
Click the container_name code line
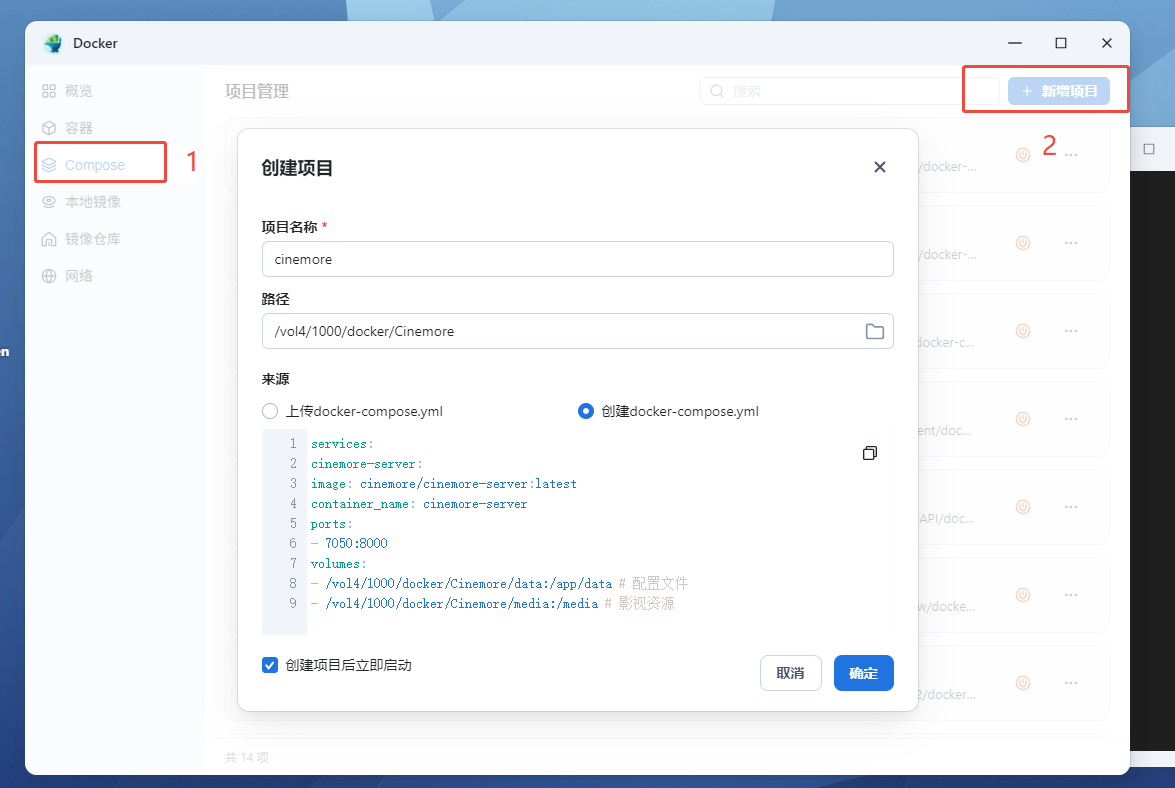[x=419, y=504]
